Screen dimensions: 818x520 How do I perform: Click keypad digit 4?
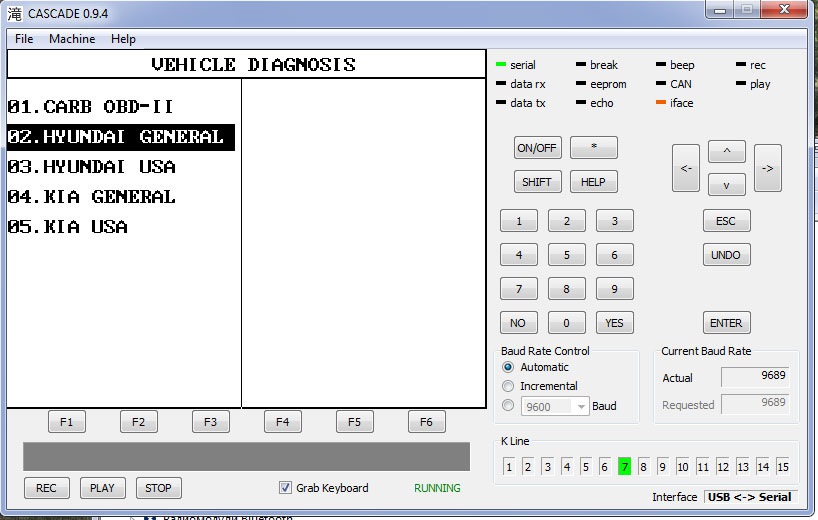point(519,255)
